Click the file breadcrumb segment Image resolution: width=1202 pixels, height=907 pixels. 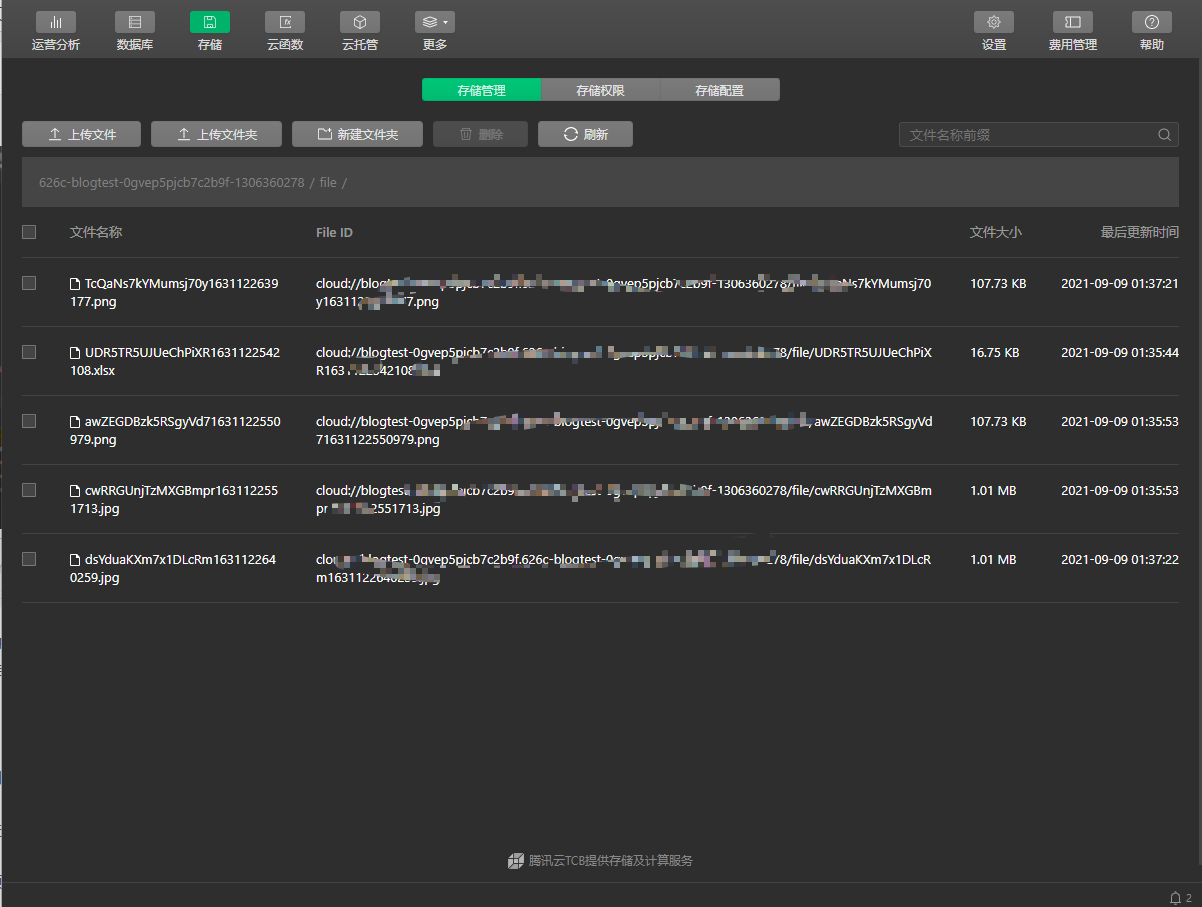[x=328, y=183]
